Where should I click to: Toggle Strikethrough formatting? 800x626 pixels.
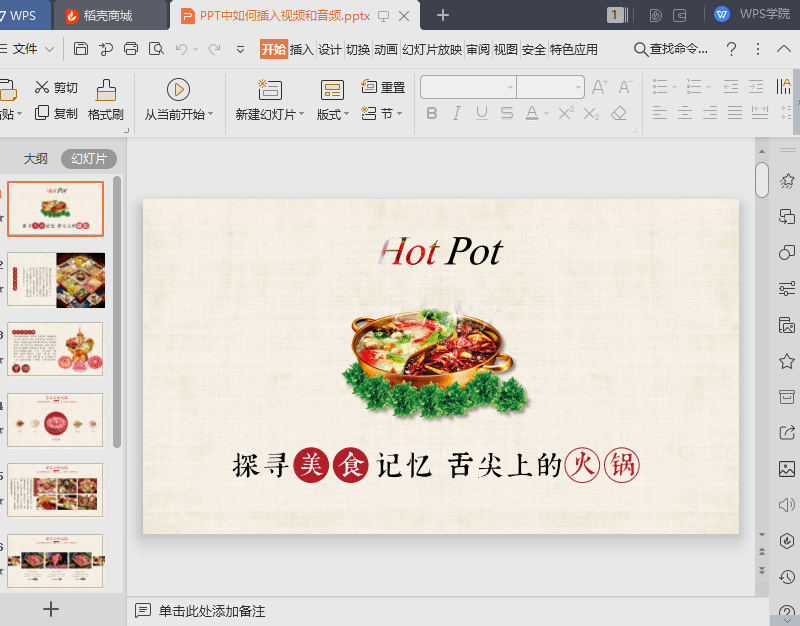[x=507, y=113]
